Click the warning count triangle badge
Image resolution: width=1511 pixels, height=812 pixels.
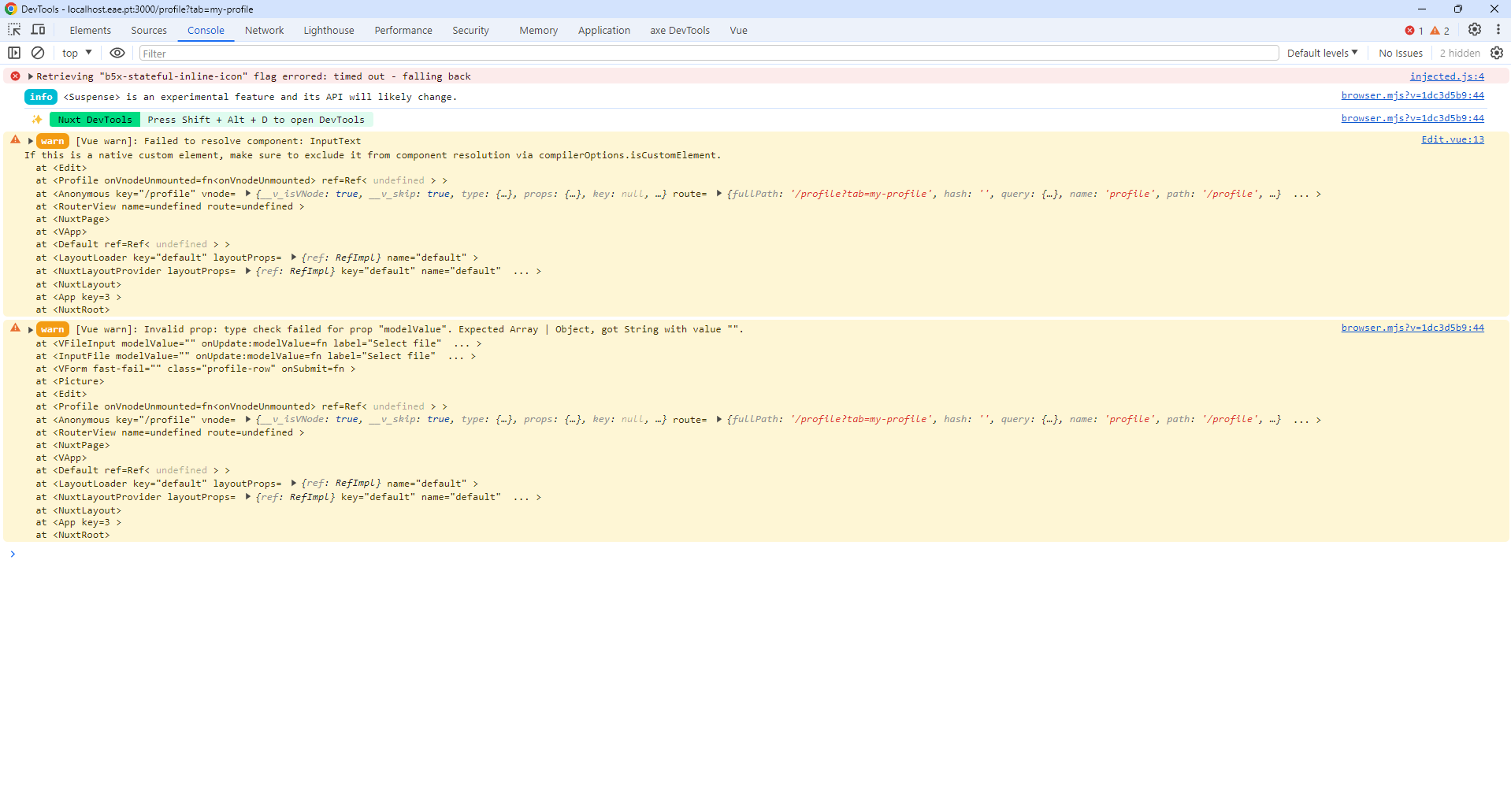pos(1440,31)
